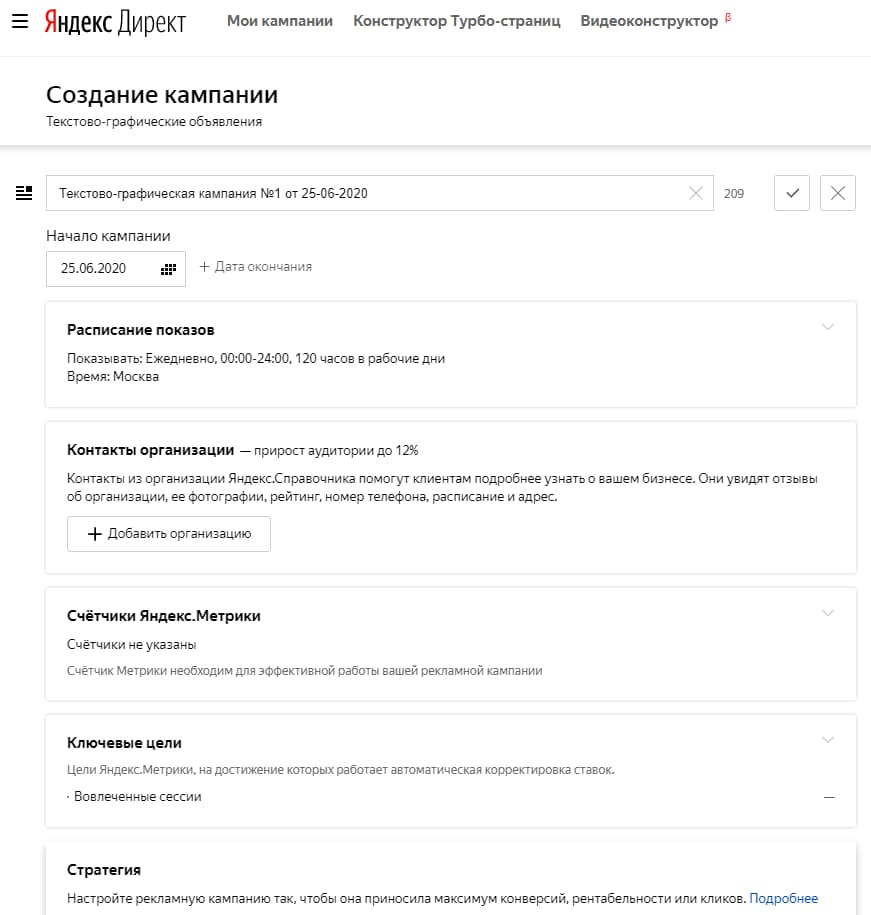This screenshot has width=871, height=915.
Task: Click the Яндекс Директ logo
Action: click(x=115, y=22)
